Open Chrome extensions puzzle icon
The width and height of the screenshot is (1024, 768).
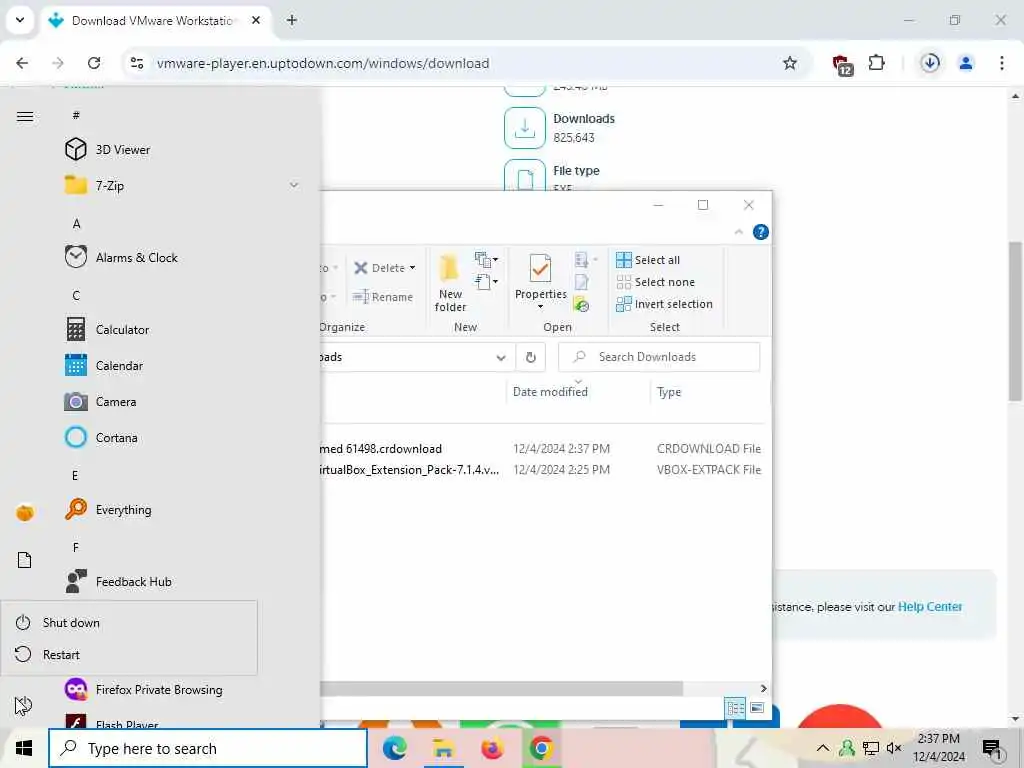pos(876,63)
